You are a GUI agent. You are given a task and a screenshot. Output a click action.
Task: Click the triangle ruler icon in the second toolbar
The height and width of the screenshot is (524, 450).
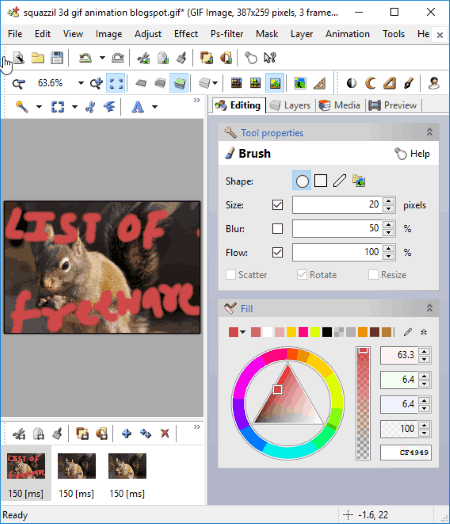point(319,83)
